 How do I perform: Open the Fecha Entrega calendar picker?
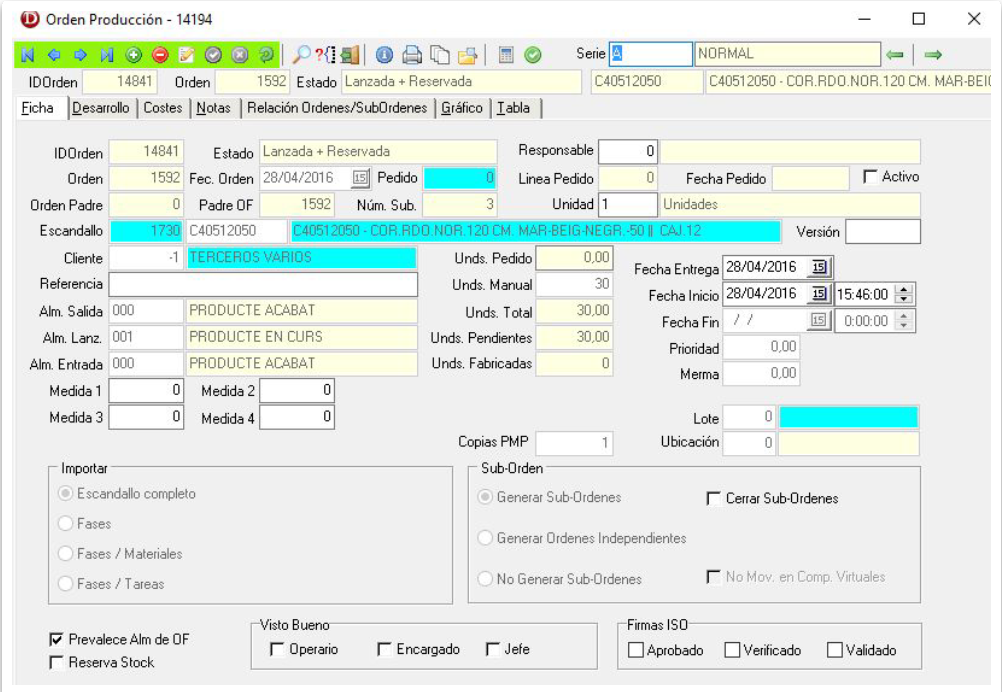click(820, 267)
